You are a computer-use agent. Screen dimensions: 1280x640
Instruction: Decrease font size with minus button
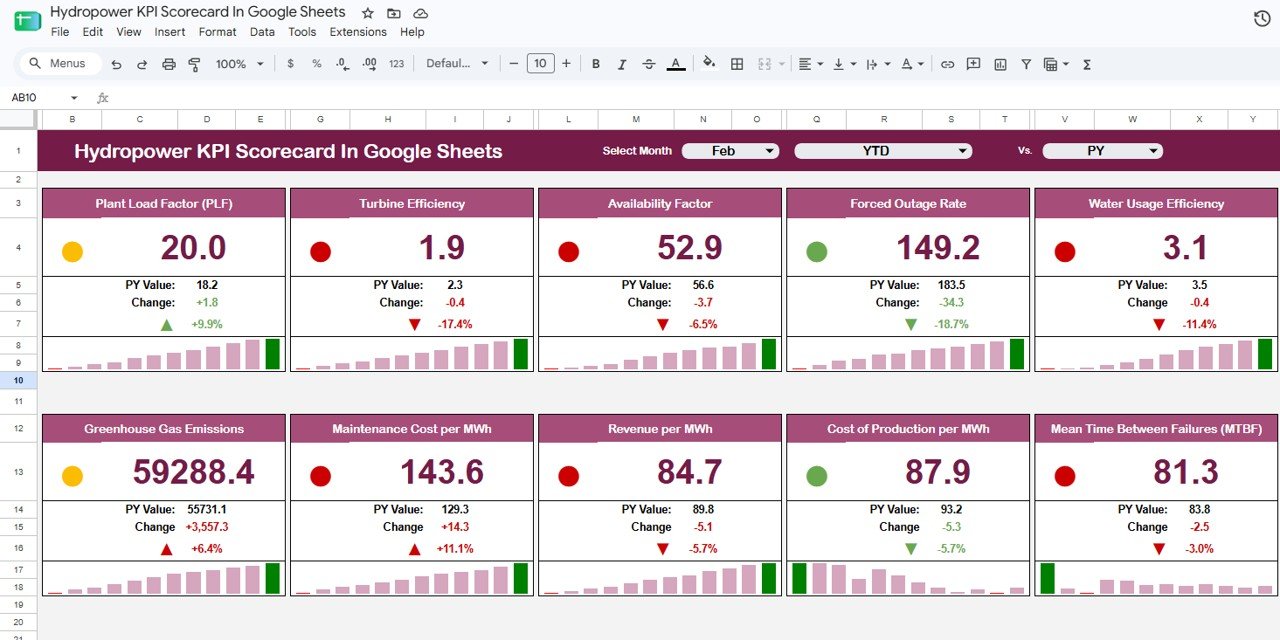(514, 64)
